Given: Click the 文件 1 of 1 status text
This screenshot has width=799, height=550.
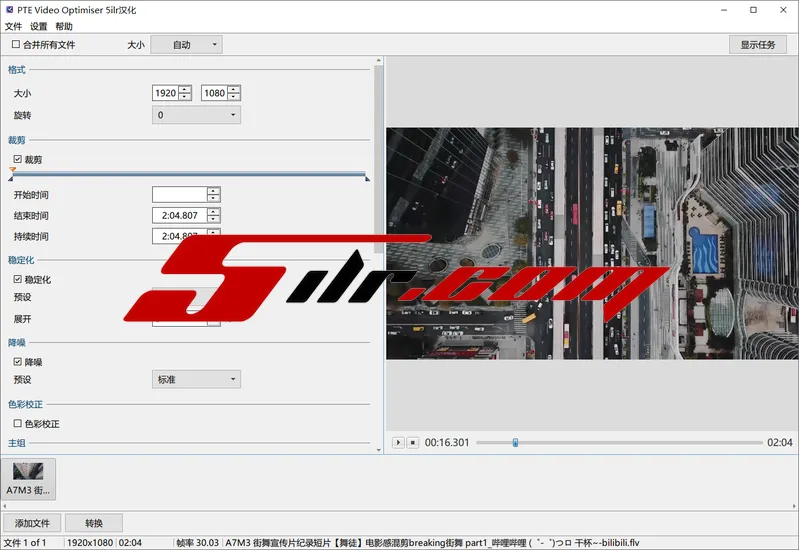Looking at the screenshot, I should pos(25,542).
